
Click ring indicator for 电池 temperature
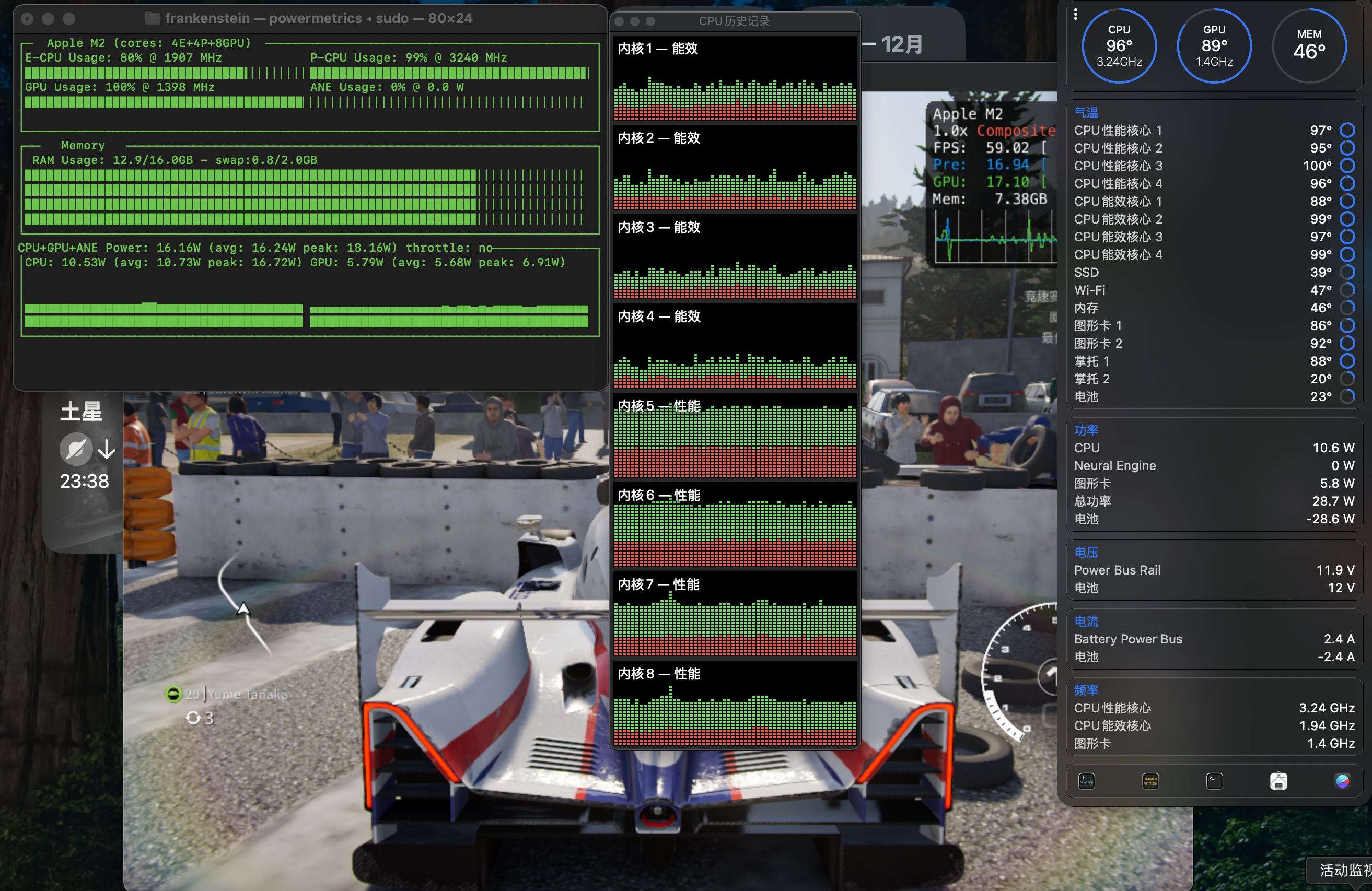[1347, 396]
